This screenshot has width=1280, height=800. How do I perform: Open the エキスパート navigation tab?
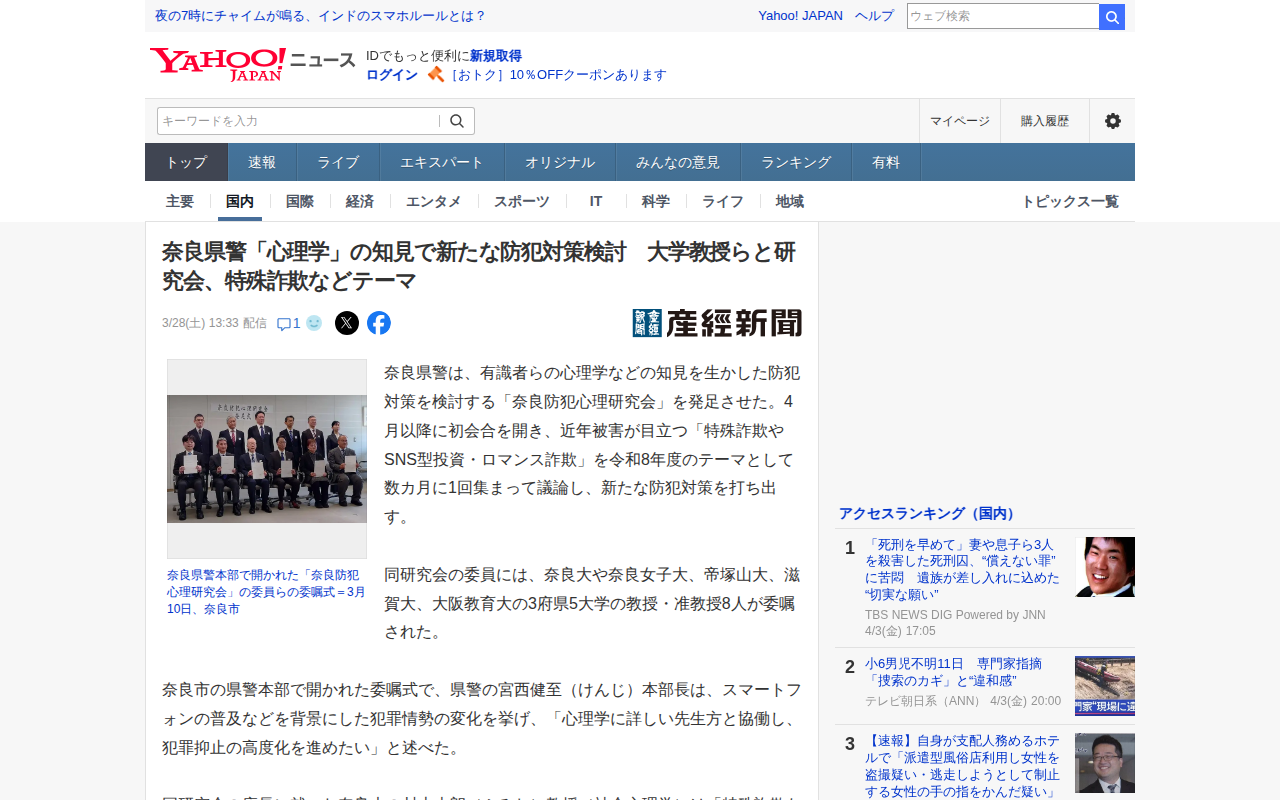tap(442, 162)
